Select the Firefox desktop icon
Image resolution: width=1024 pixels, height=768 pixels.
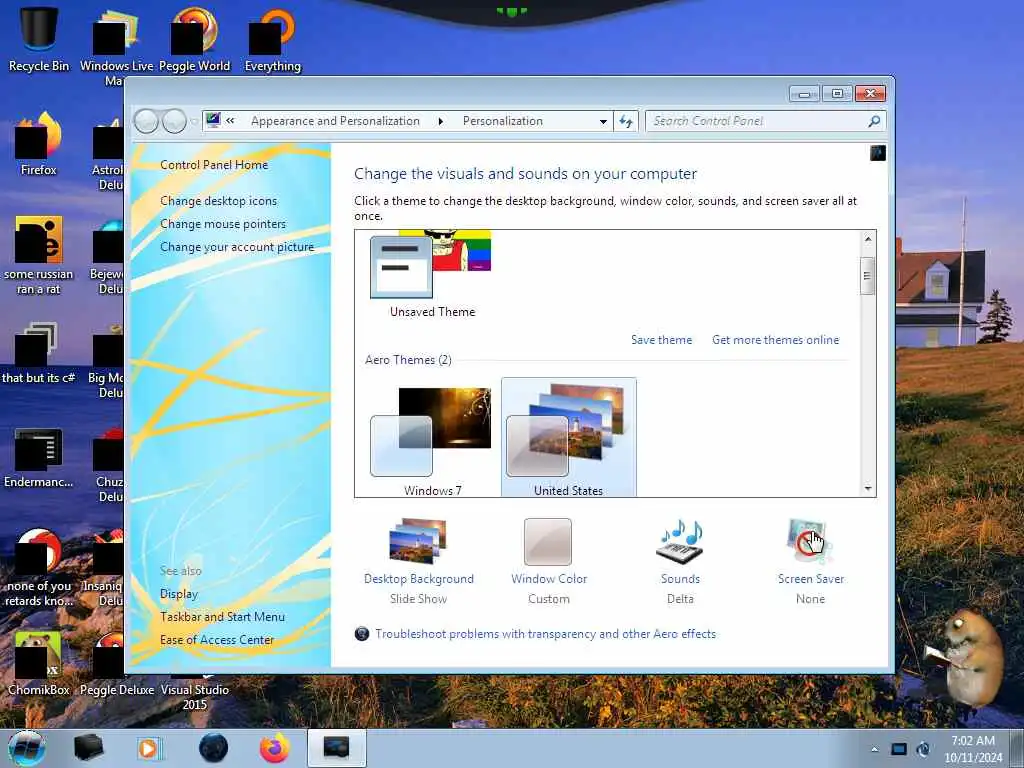coord(39,144)
